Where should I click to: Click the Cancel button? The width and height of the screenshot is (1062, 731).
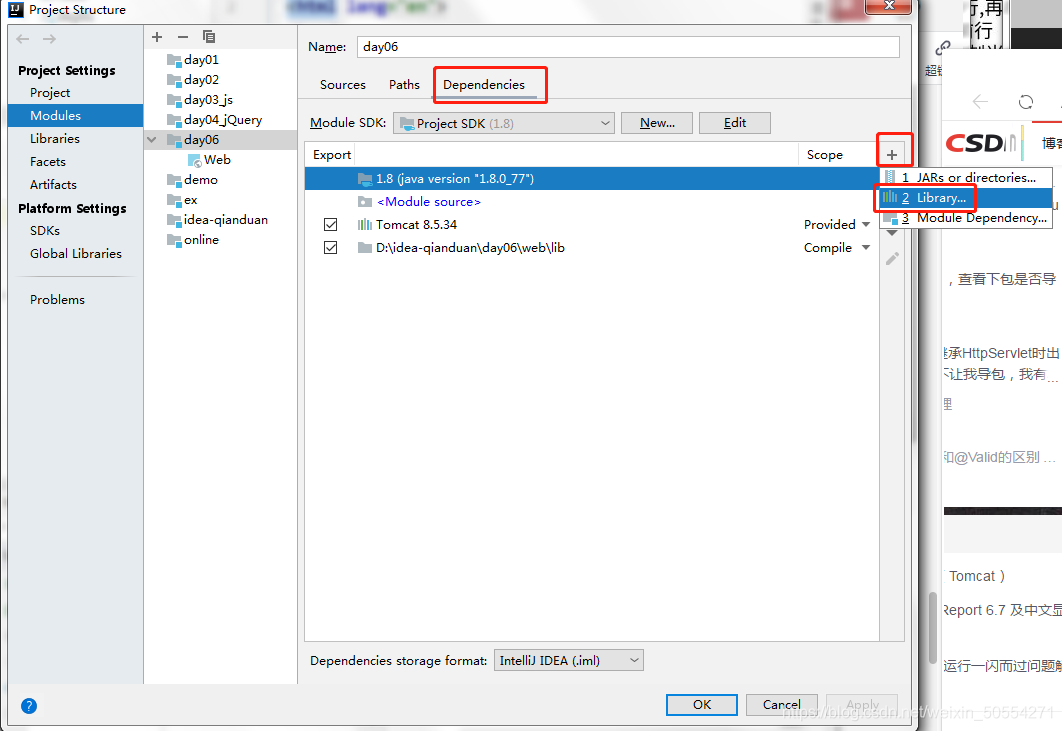(782, 705)
